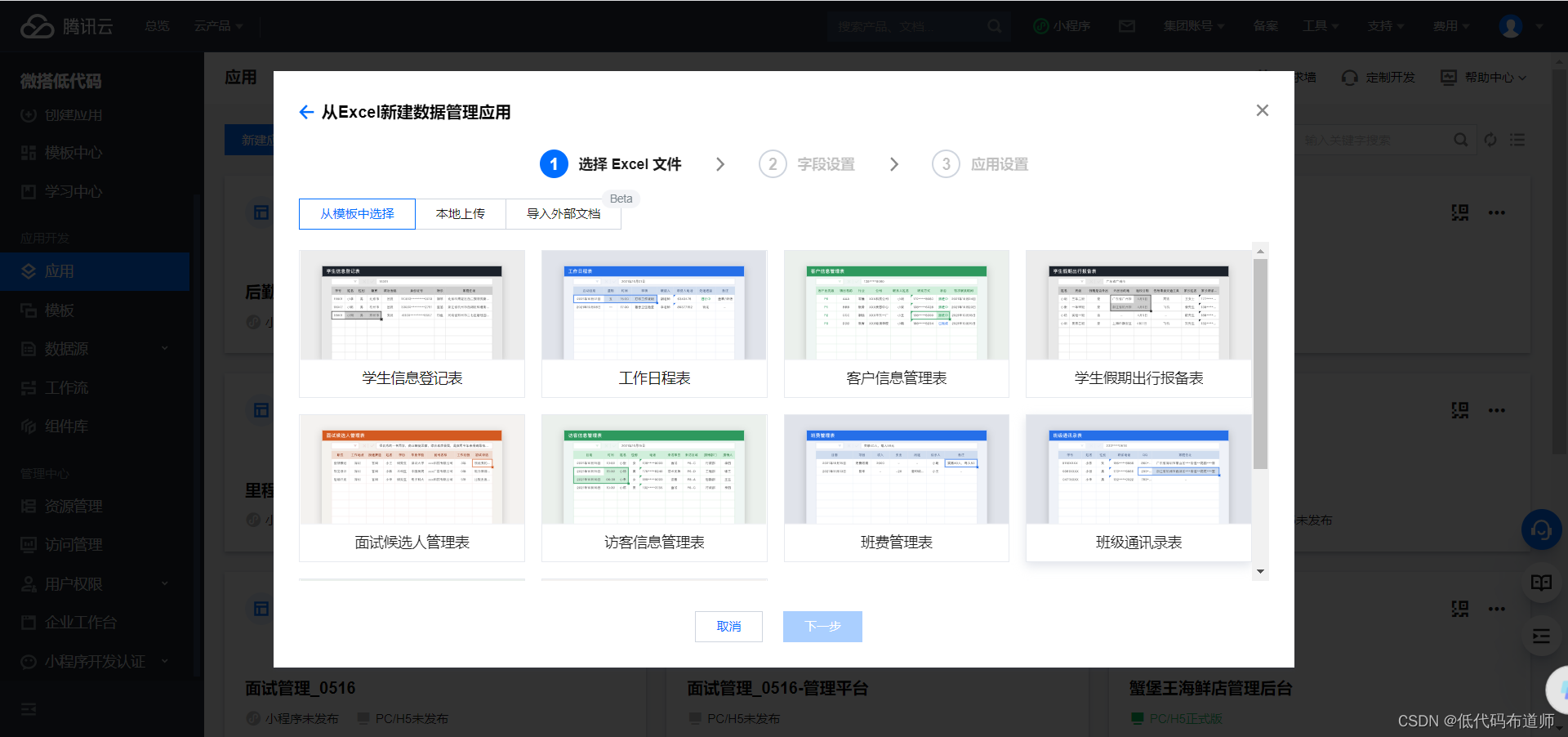Switch to list view icon
1568x737 pixels.
(1517, 140)
